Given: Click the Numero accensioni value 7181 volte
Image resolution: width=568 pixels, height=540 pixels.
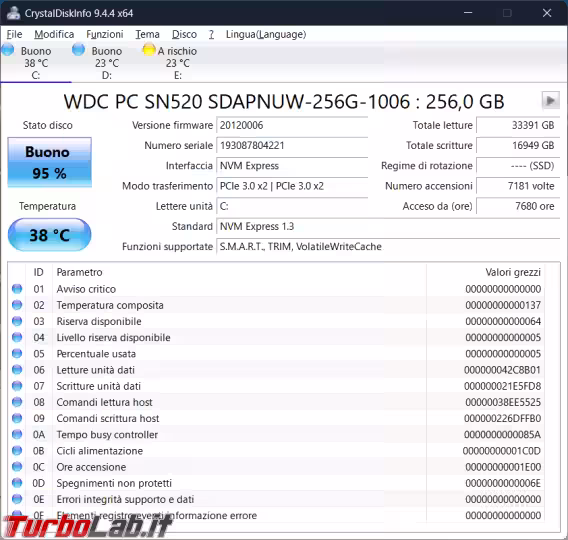Looking at the screenshot, I should (518, 186).
